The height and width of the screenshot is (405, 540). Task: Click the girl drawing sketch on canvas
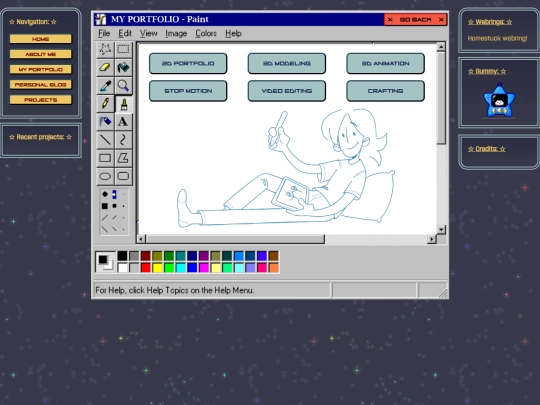tap(286, 168)
